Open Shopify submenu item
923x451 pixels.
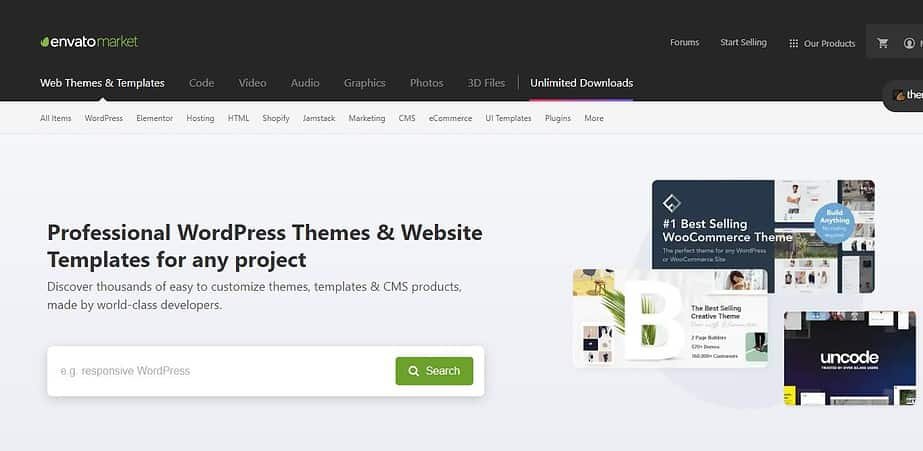(276, 118)
